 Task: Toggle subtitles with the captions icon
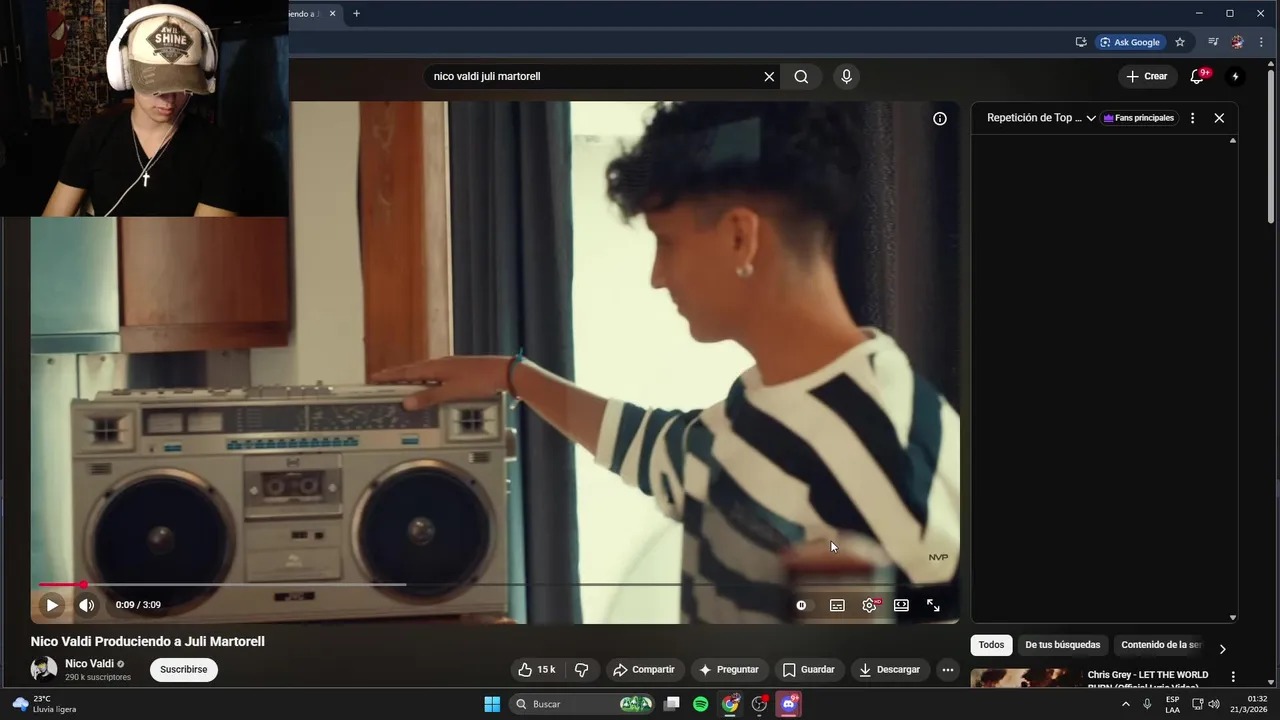pos(837,605)
